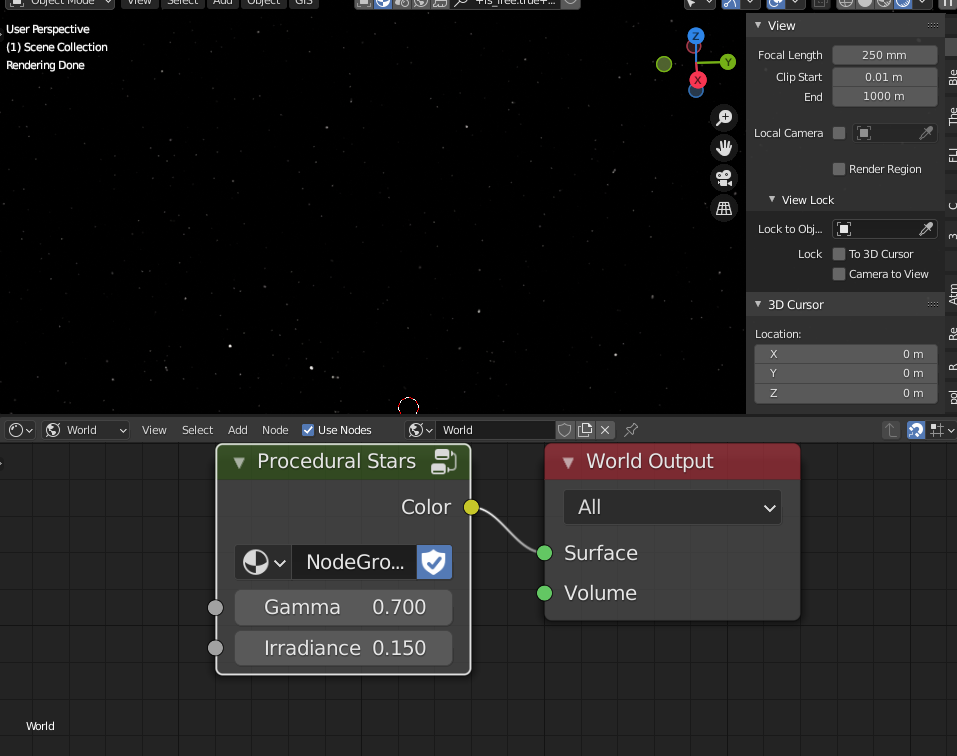
Task: Click the Z axis on the navigation gizmo
Action: pyautogui.click(x=696, y=36)
